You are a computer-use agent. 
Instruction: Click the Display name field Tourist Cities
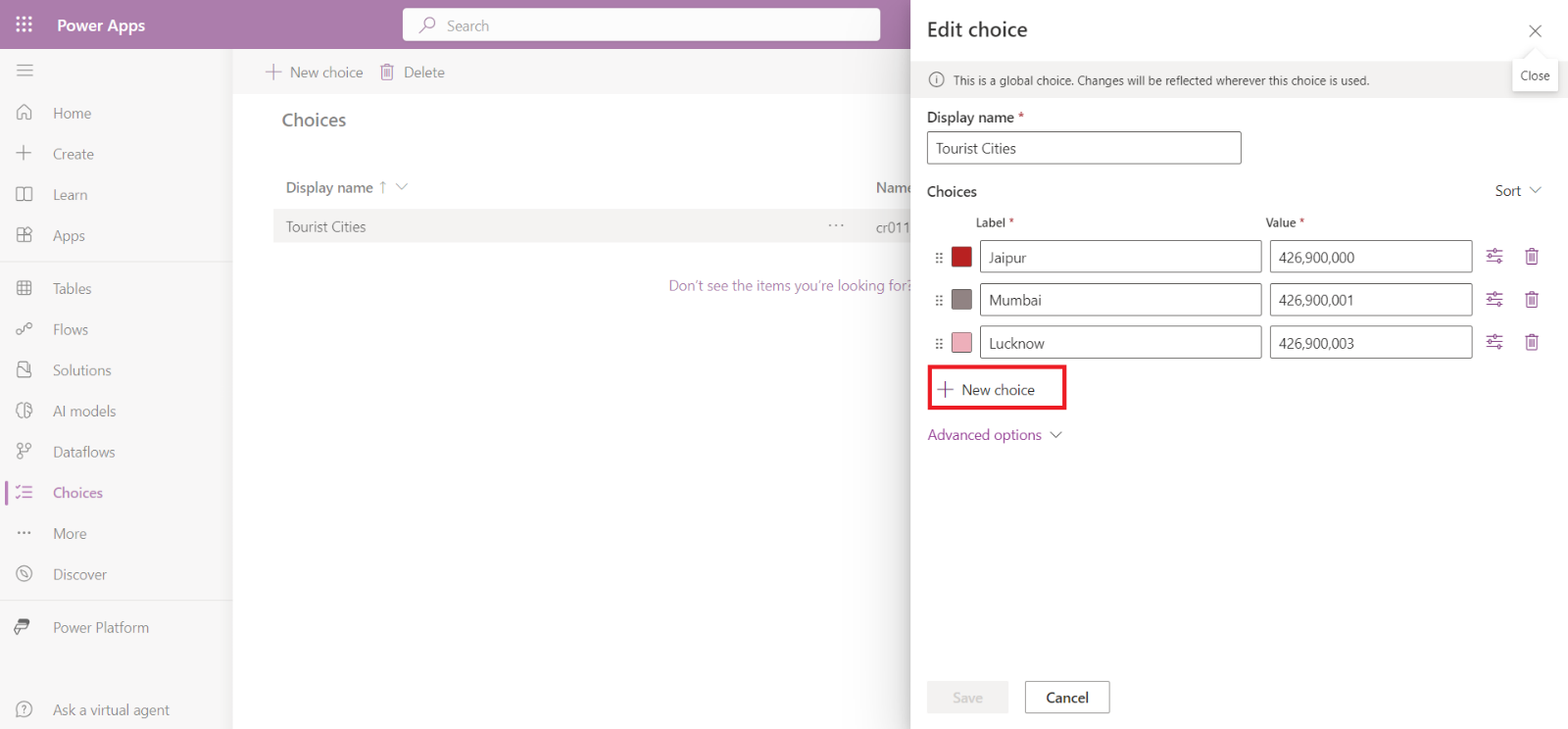tap(1083, 149)
